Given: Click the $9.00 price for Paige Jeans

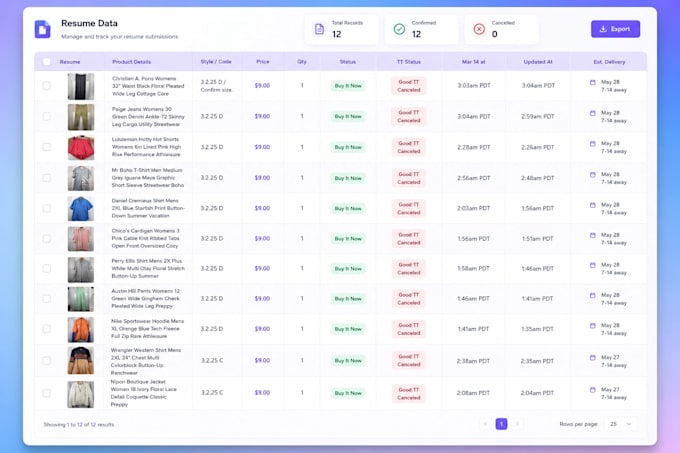Looking at the screenshot, I should point(262,116).
